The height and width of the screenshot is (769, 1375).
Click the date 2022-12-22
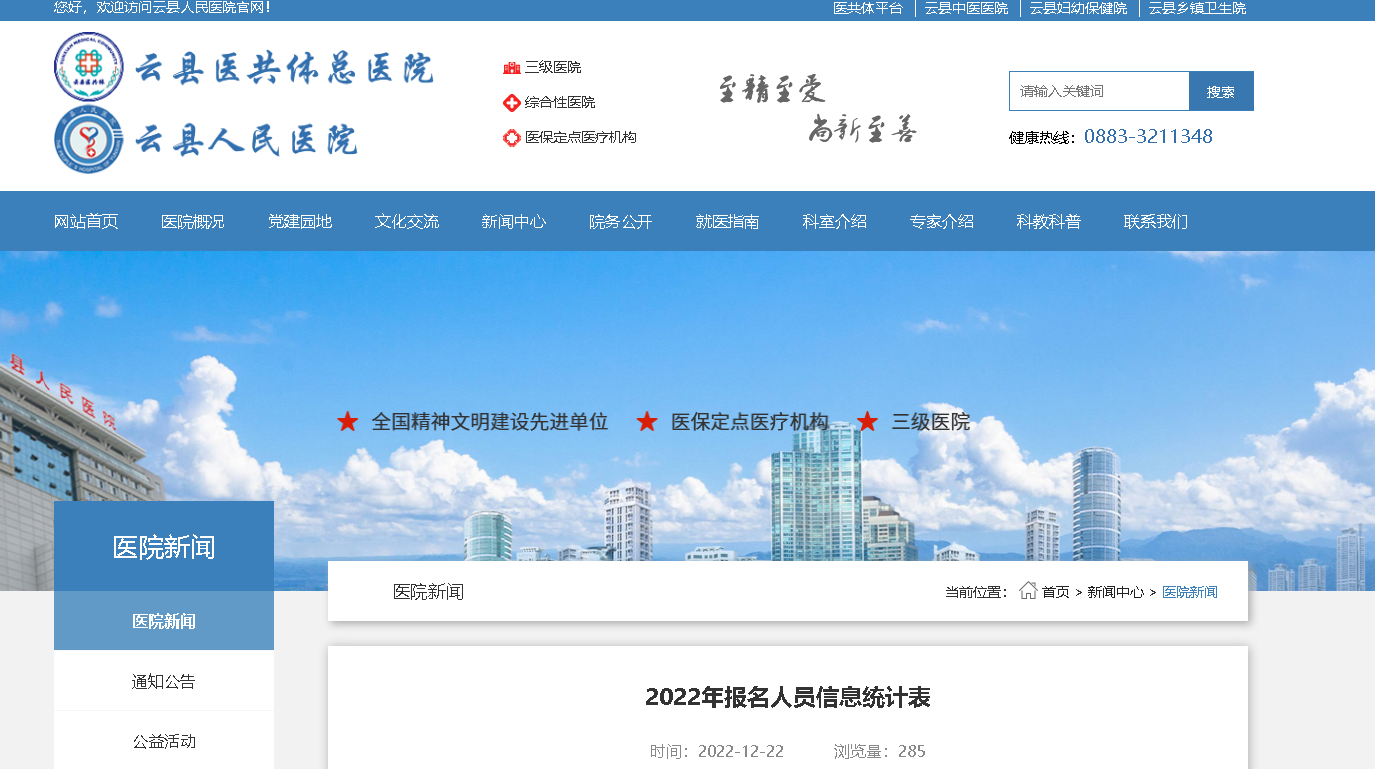[x=741, y=751]
